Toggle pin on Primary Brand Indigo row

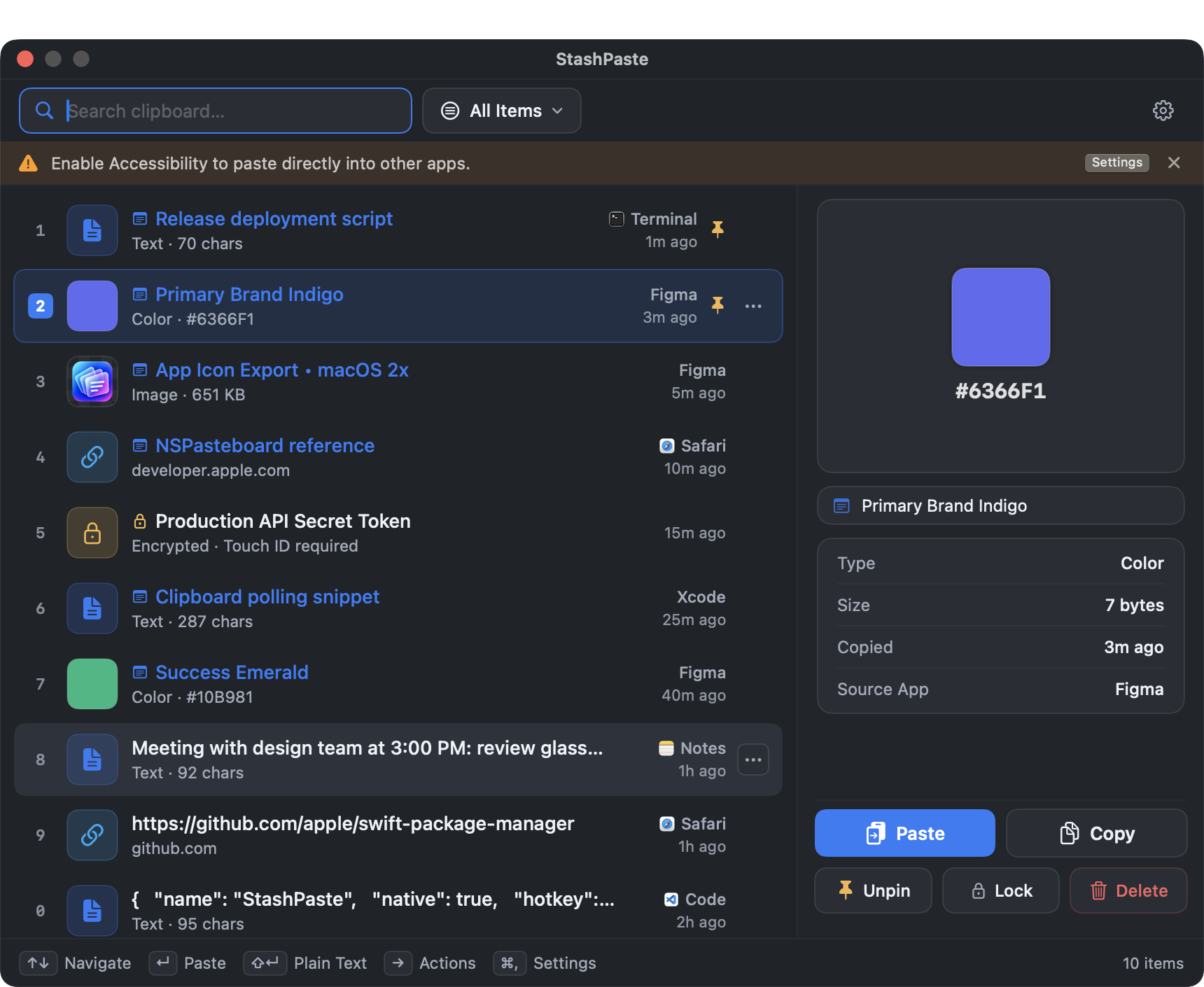tap(717, 305)
